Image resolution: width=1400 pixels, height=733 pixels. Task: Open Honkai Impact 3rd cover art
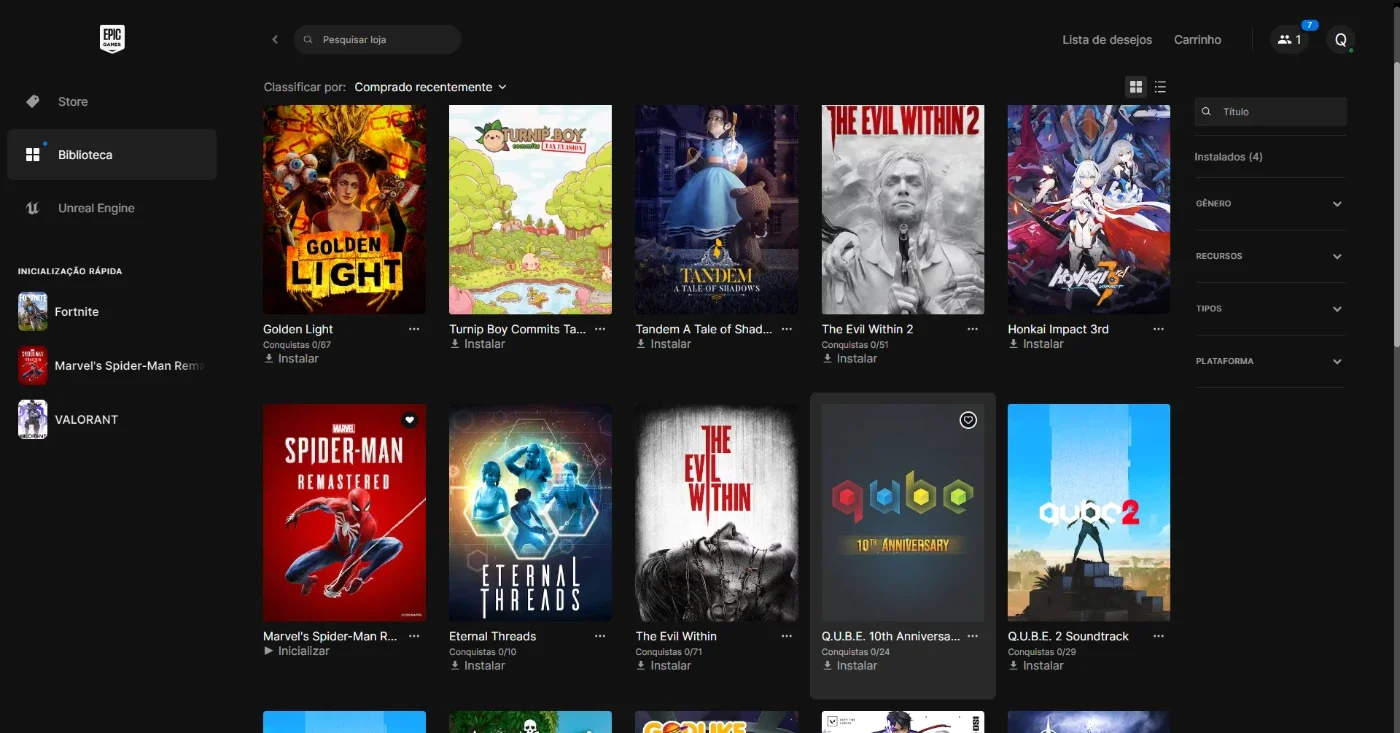pos(1089,210)
